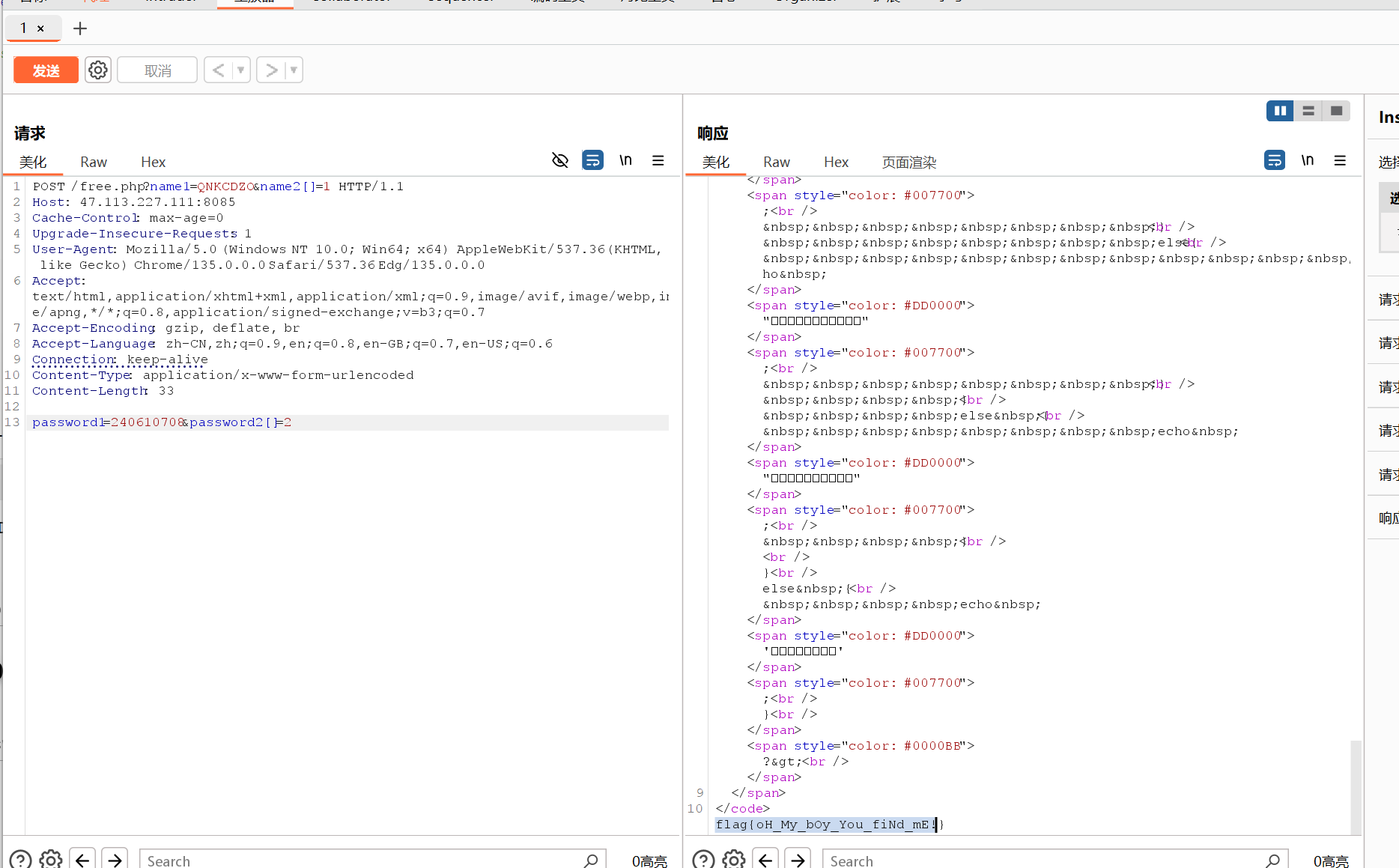
Task: Select the Hex view of the request
Action: (153, 162)
